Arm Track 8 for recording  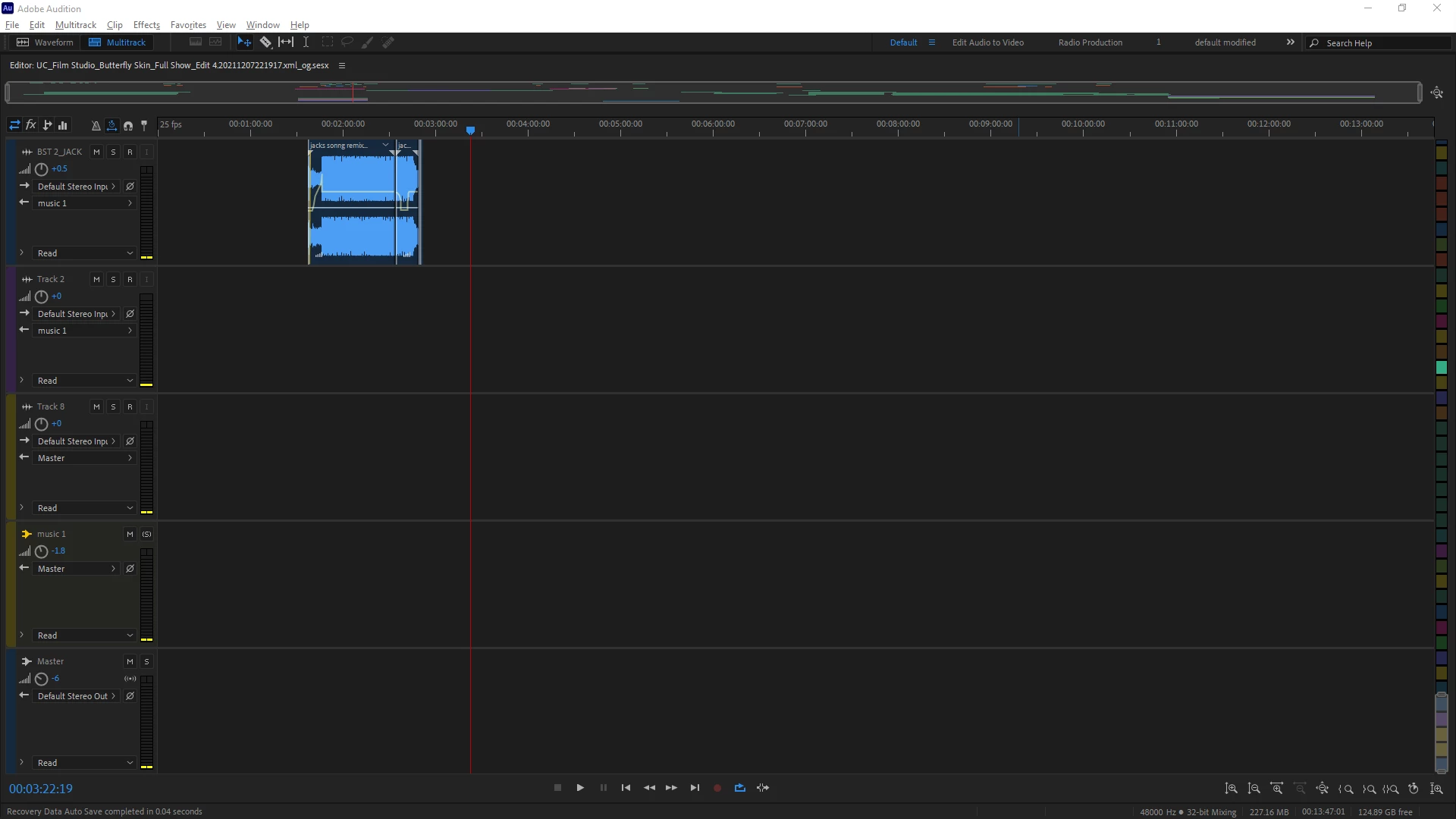[130, 407]
